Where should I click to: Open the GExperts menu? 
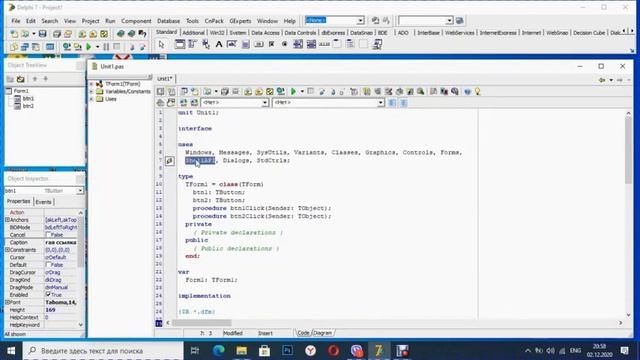tap(240, 21)
